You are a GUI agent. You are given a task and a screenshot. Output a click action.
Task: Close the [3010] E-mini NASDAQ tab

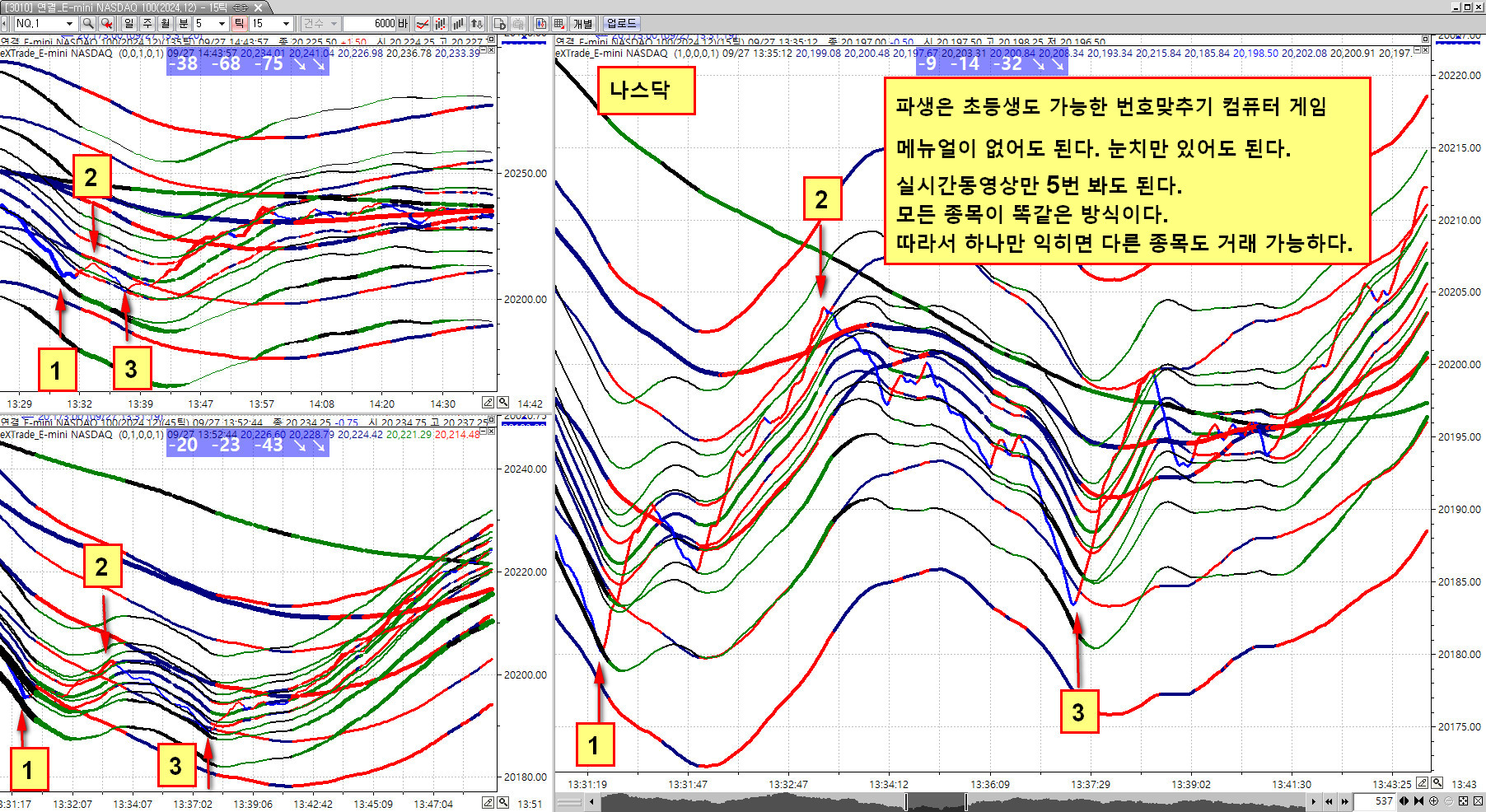[x=258, y=7]
